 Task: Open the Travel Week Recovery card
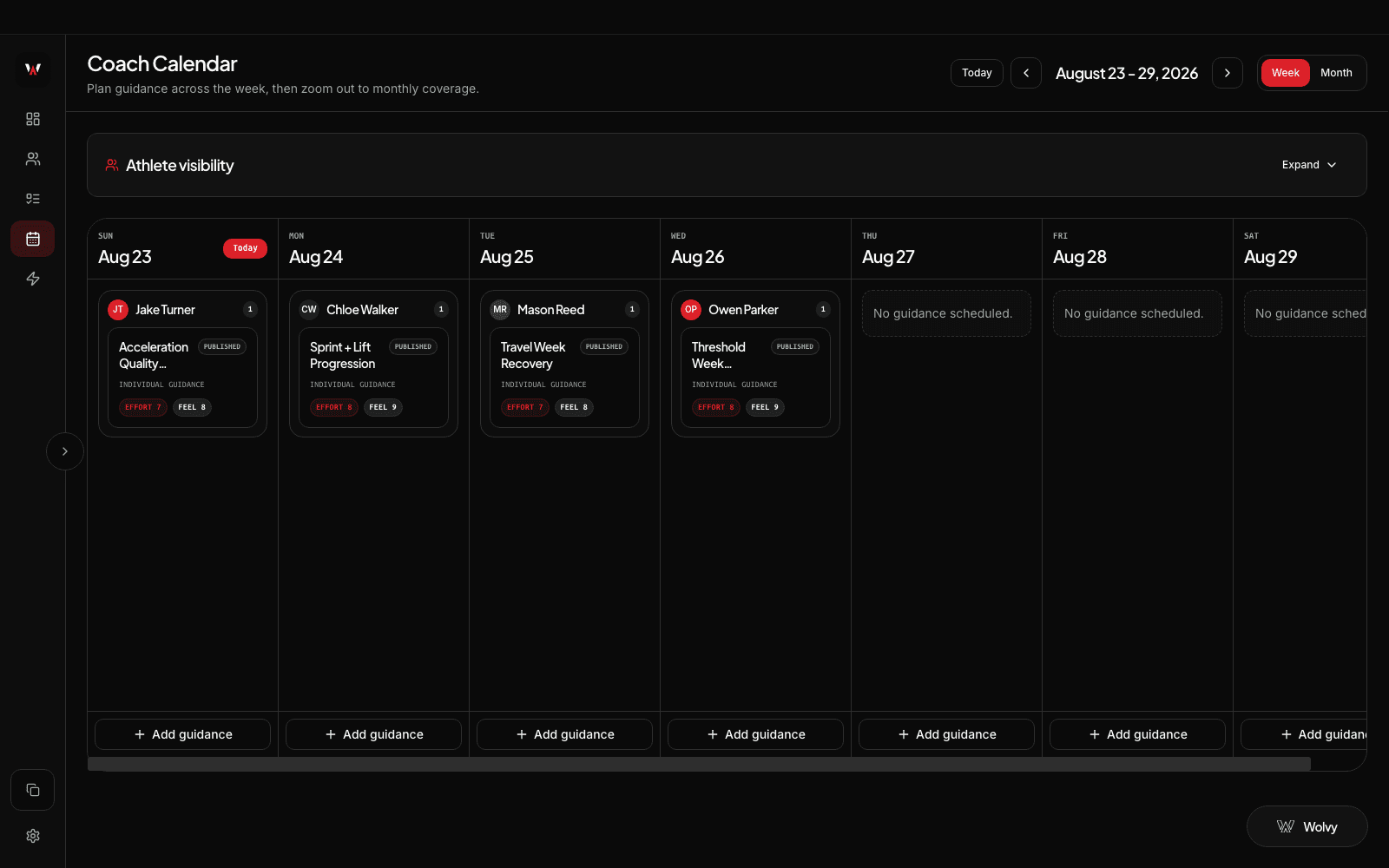pyautogui.click(x=564, y=378)
